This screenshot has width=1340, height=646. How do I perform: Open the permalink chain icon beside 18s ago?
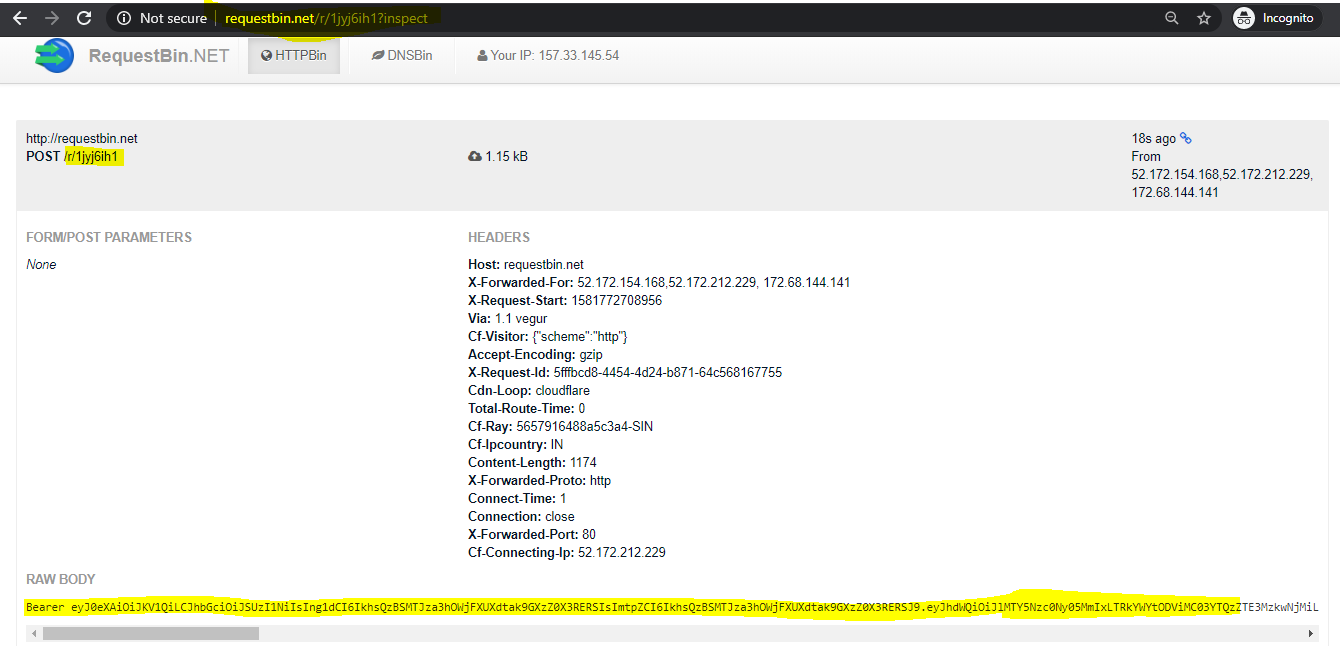pos(1184,138)
